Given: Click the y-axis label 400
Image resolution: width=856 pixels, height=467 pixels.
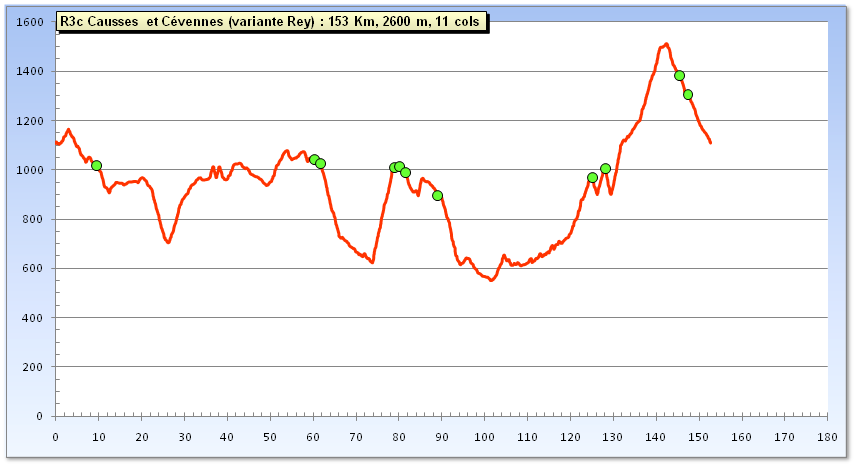Looking at the screenshot, I should [x=32, y=317].
